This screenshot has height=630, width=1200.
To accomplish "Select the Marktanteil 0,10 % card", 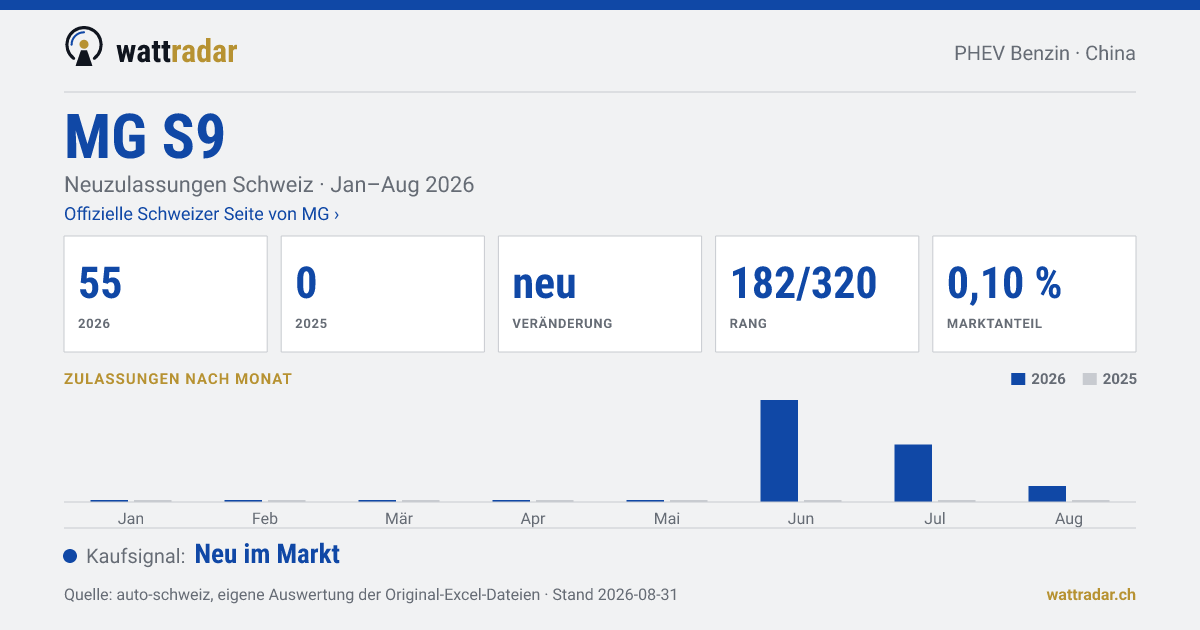I will [x=1033, y=294].
